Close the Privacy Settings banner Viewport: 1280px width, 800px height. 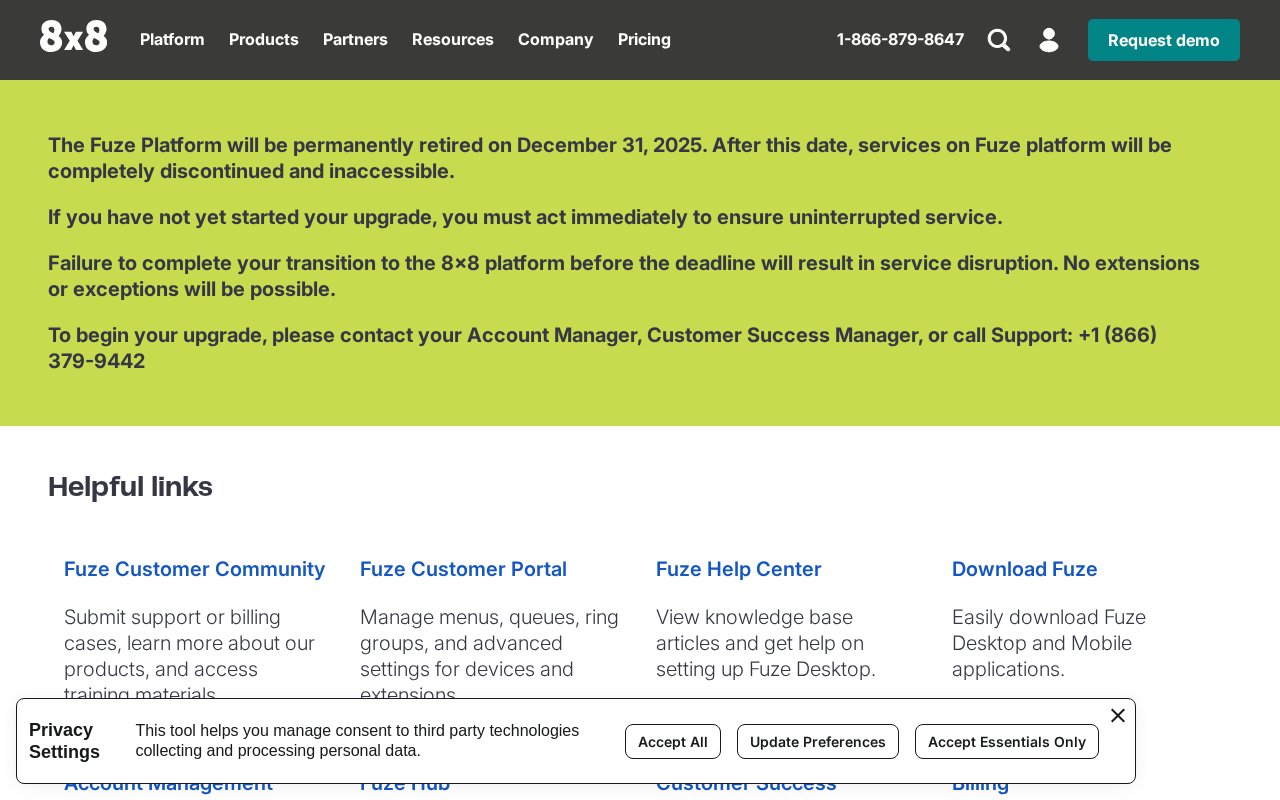tap(1118, 715)
